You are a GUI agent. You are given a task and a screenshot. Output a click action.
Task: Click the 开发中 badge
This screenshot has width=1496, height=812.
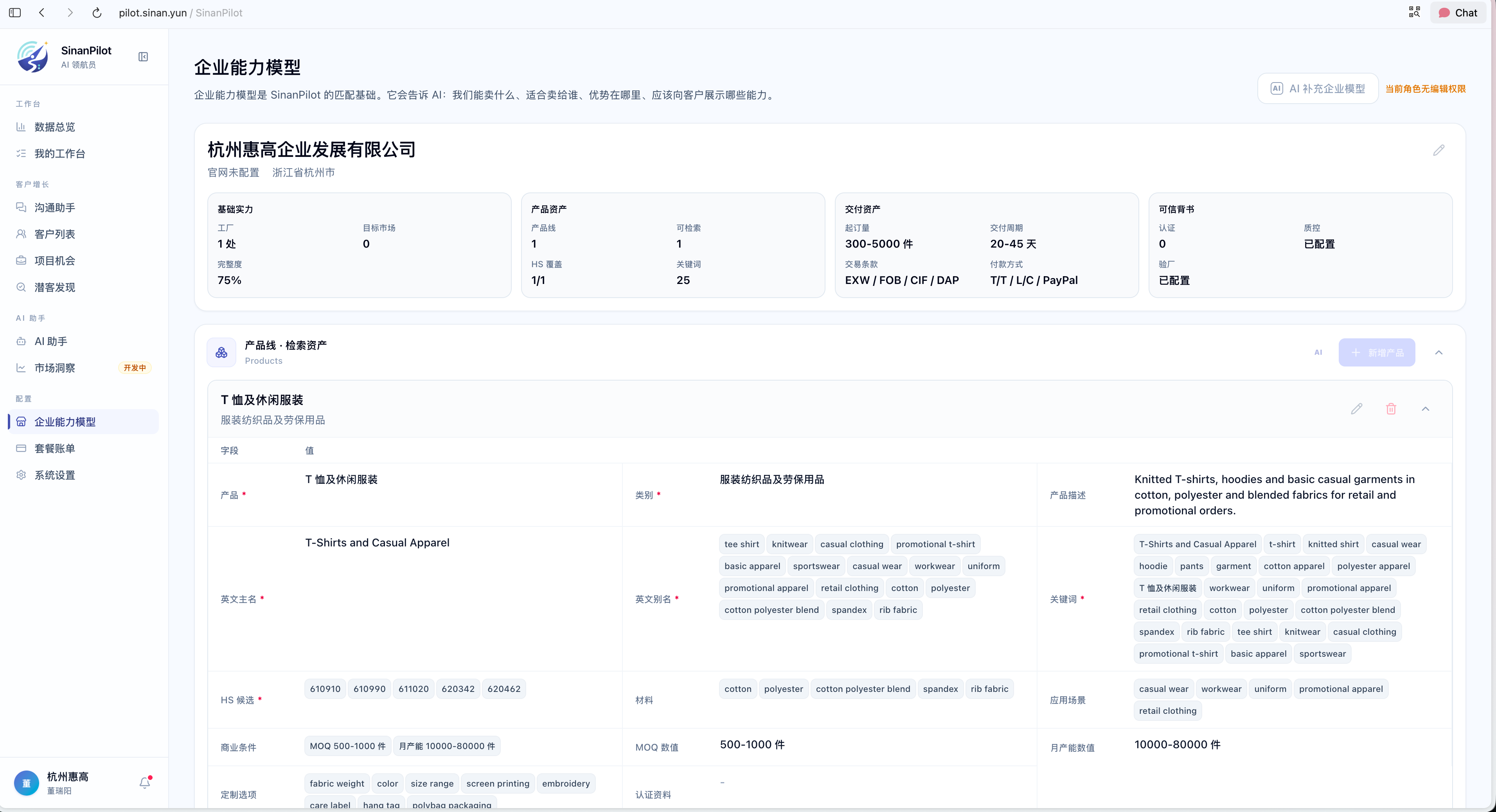click(x=135, y=368)
